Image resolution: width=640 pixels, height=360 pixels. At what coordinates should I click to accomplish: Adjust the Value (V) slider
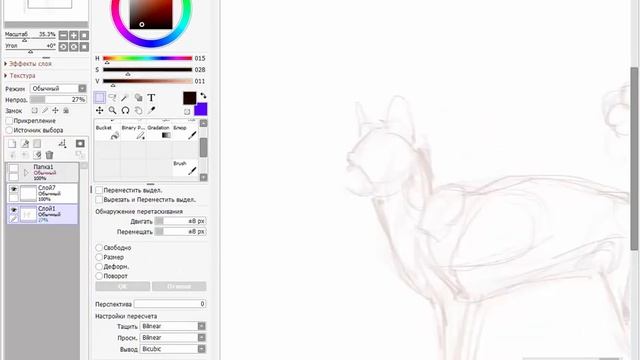pyautogui.click(x=147, y=81)
